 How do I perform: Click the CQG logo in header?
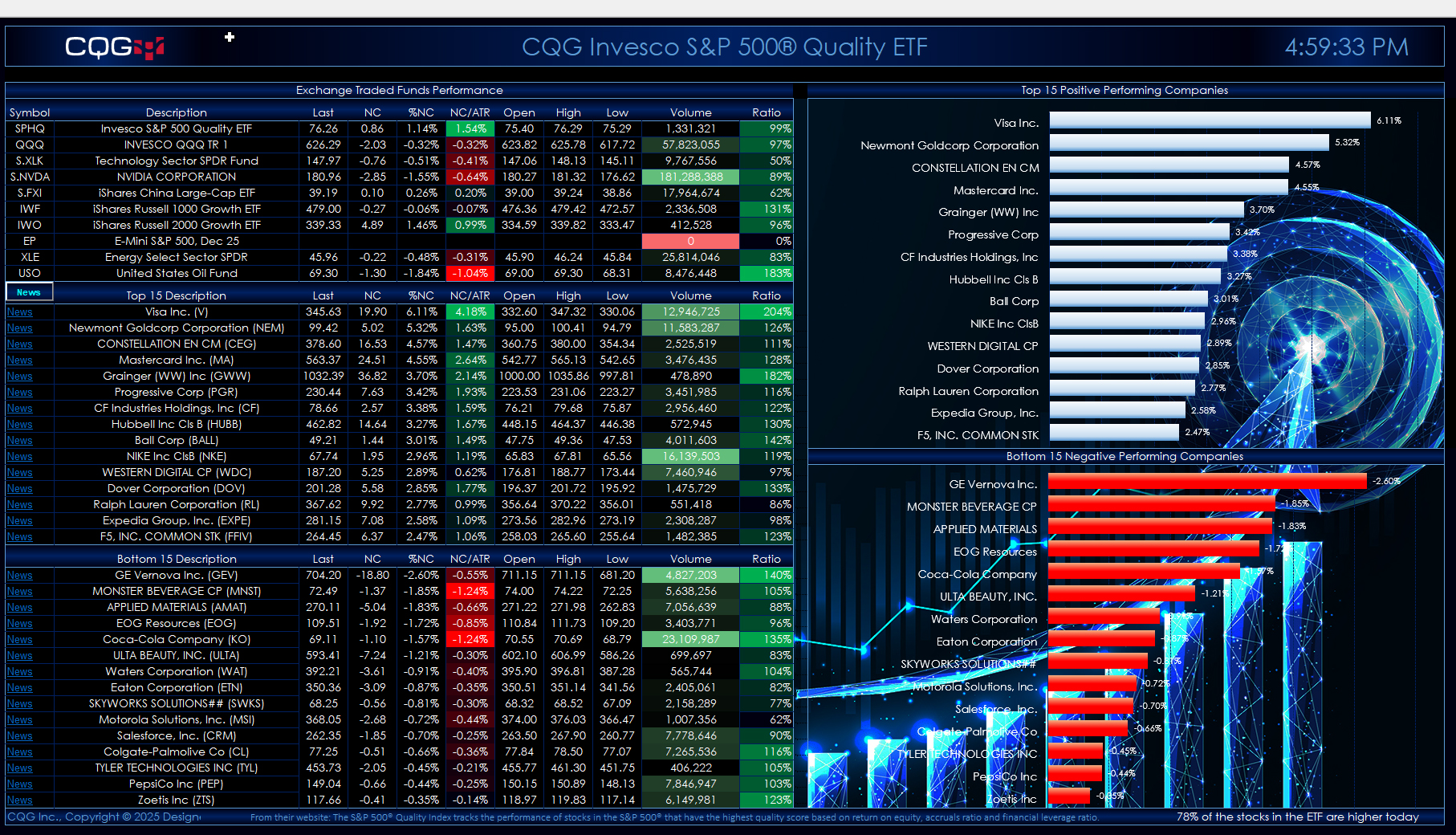[114, 47]
